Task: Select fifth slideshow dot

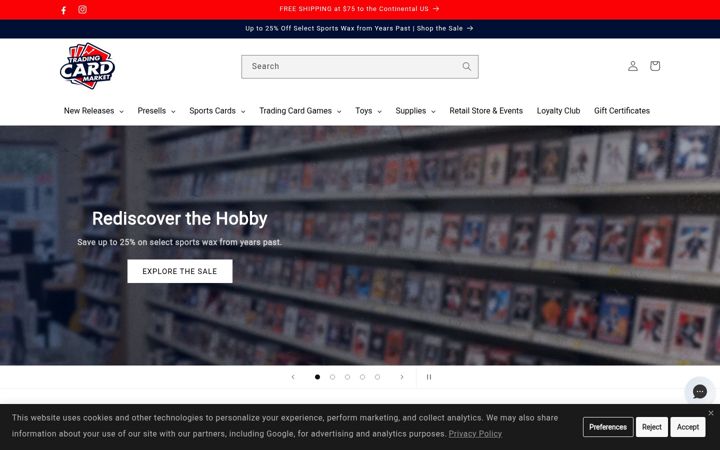Action: pyautogui.click(x=377, y=377)
